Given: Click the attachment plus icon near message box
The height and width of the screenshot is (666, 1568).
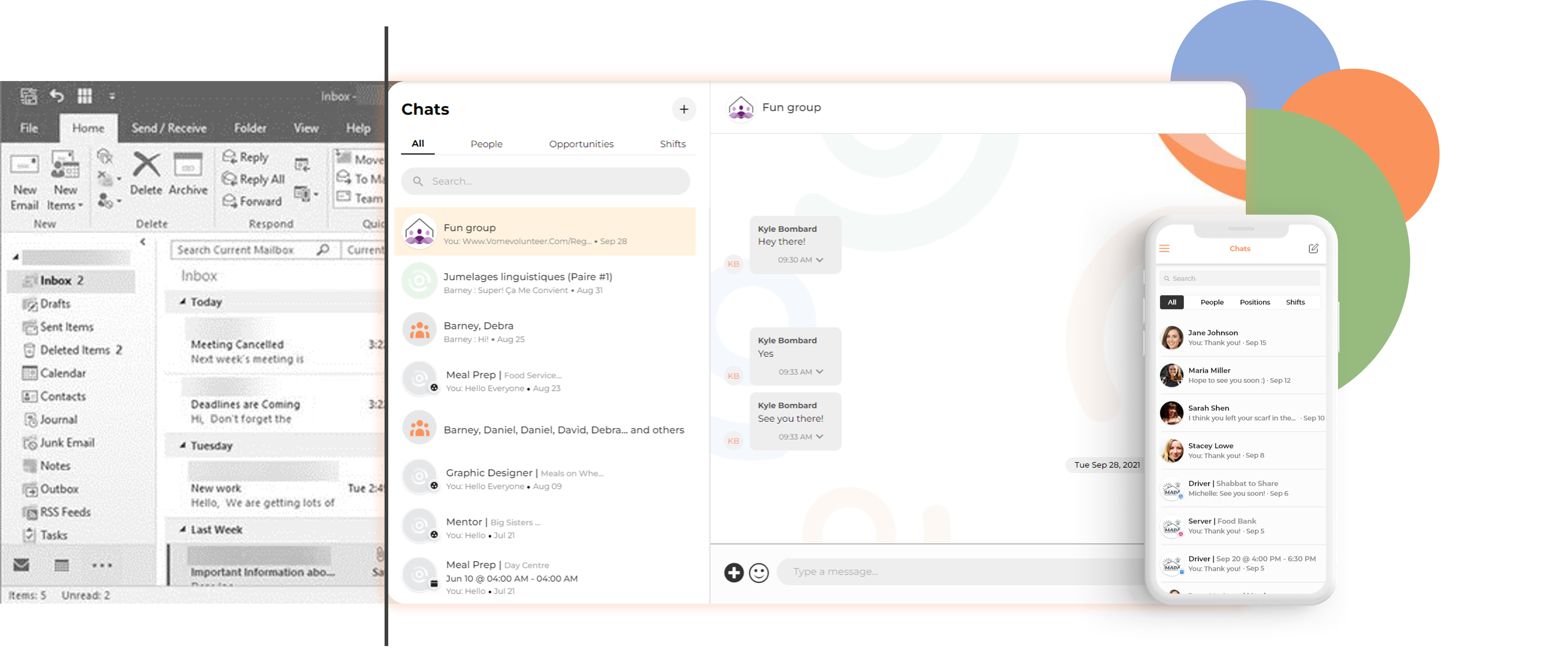Looking at the screenshot, I should point(734,572).
